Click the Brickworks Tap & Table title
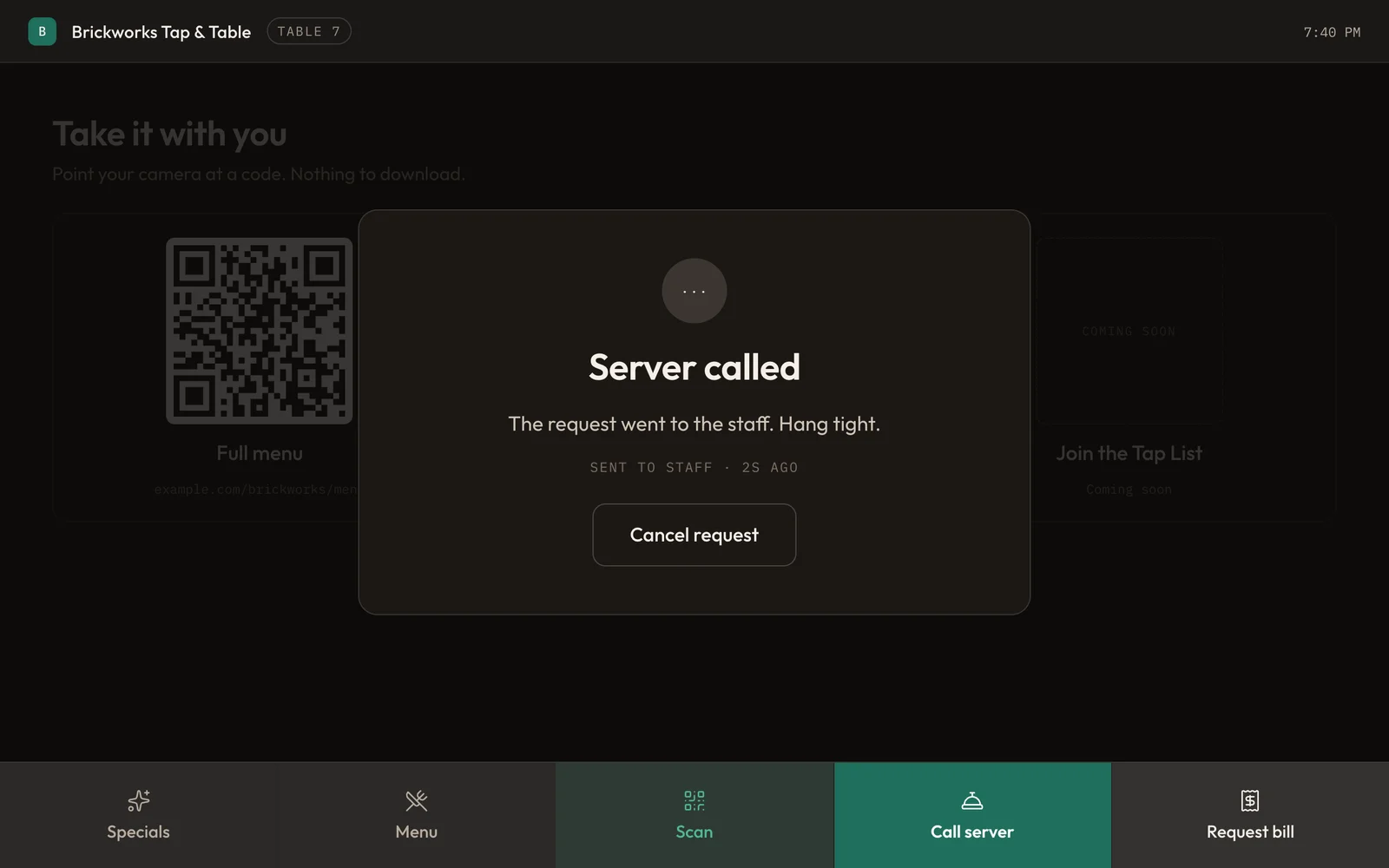 [x=161, y=32]
